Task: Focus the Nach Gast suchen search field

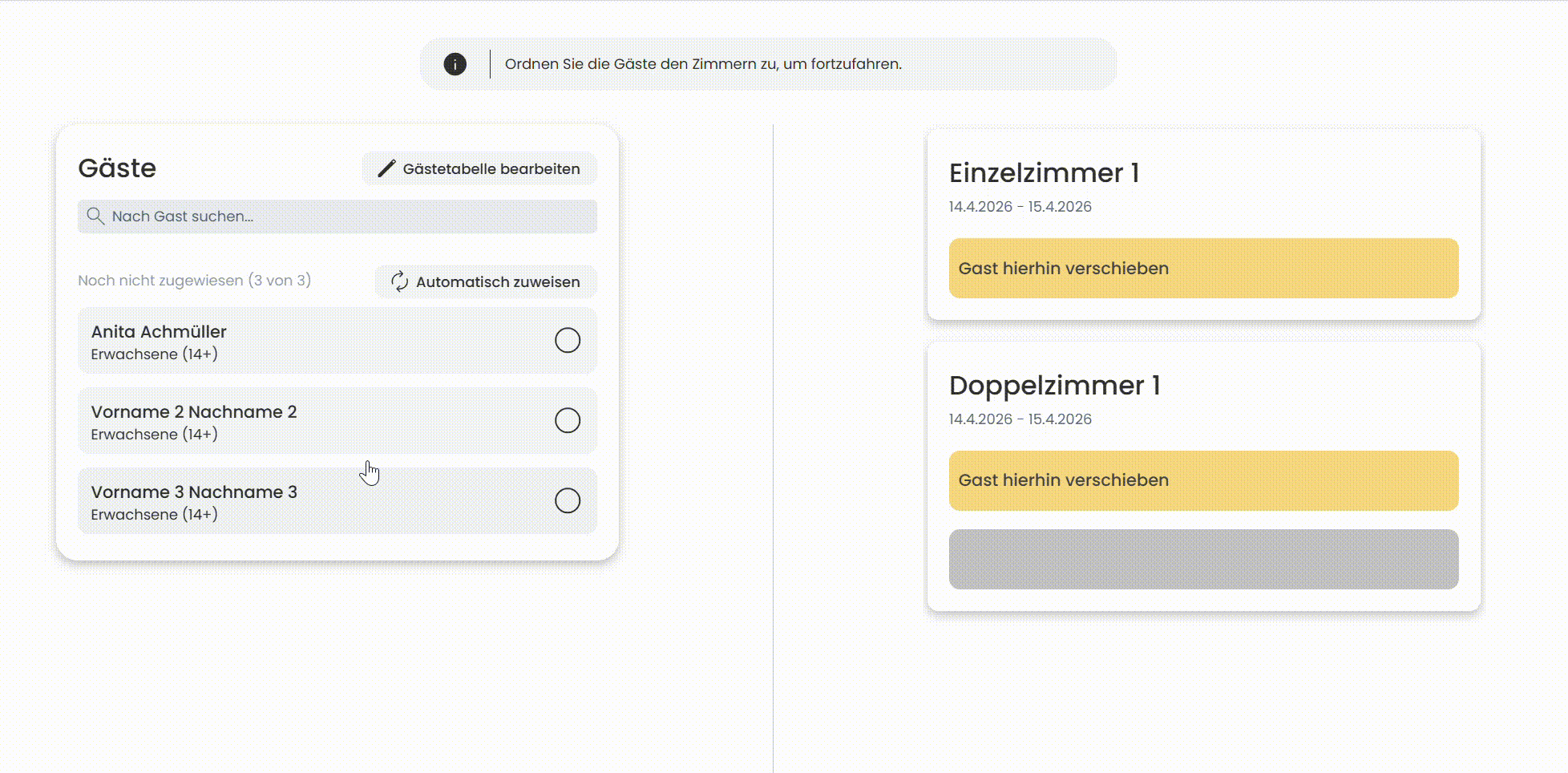Action: pos(345,217)
